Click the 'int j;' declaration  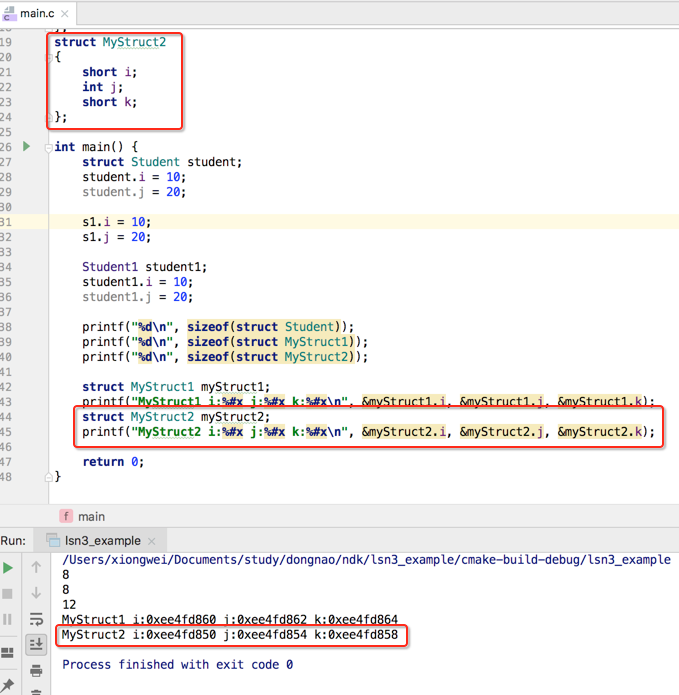[x=102, y=87]
